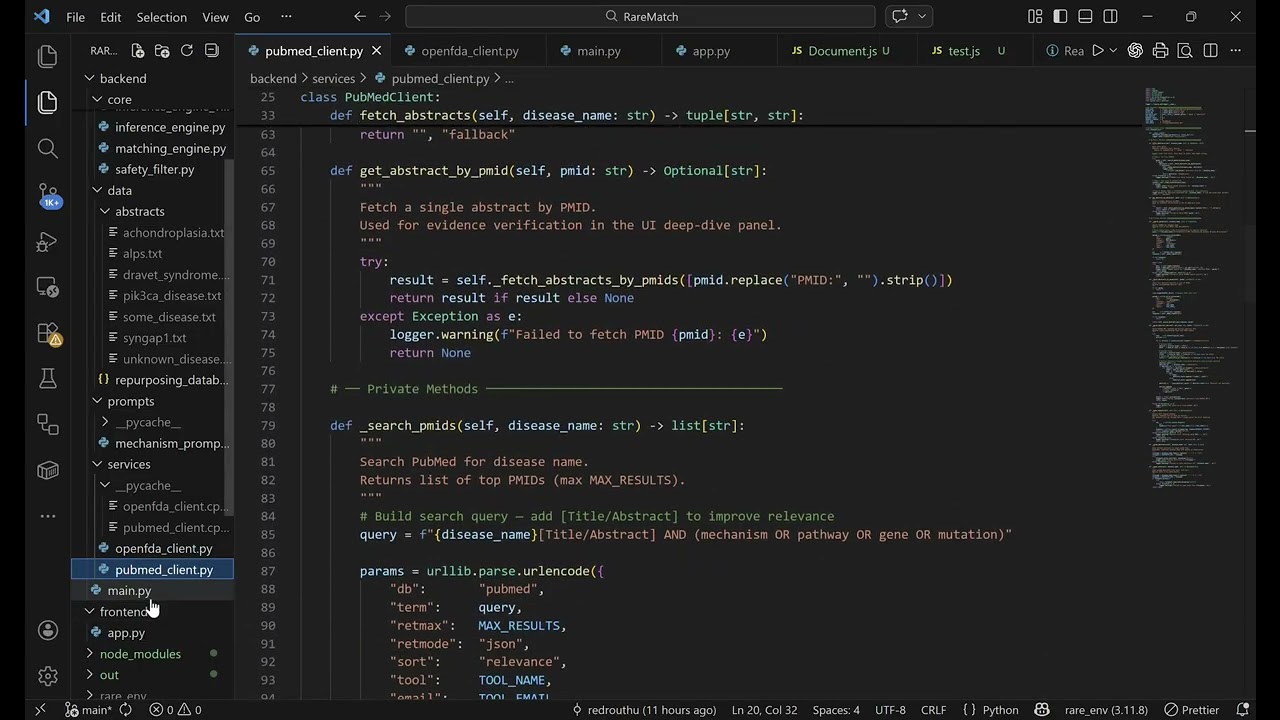Viewport: 1280px width, 720px height.
Task: Open the Testing flask view
Action: (47, 378)
